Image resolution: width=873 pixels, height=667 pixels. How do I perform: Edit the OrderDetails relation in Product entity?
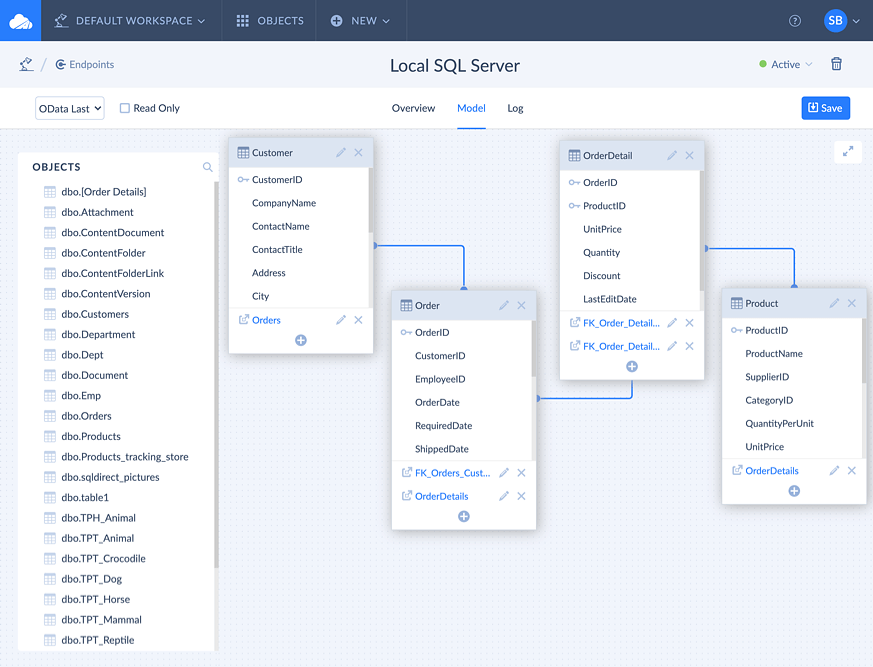(834, 471)
